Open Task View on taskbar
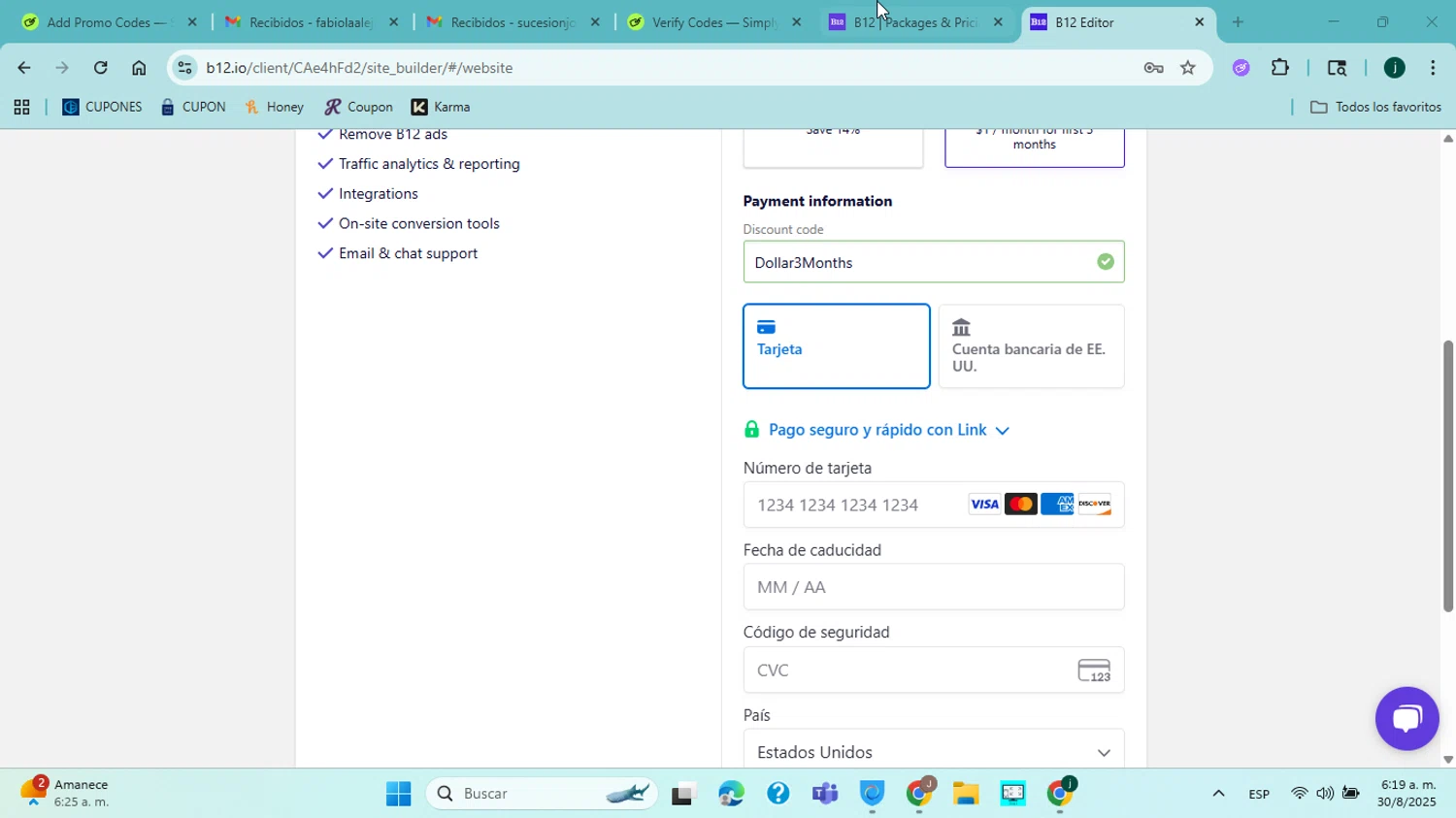The image size is (1456, 818). pos(683,794)
